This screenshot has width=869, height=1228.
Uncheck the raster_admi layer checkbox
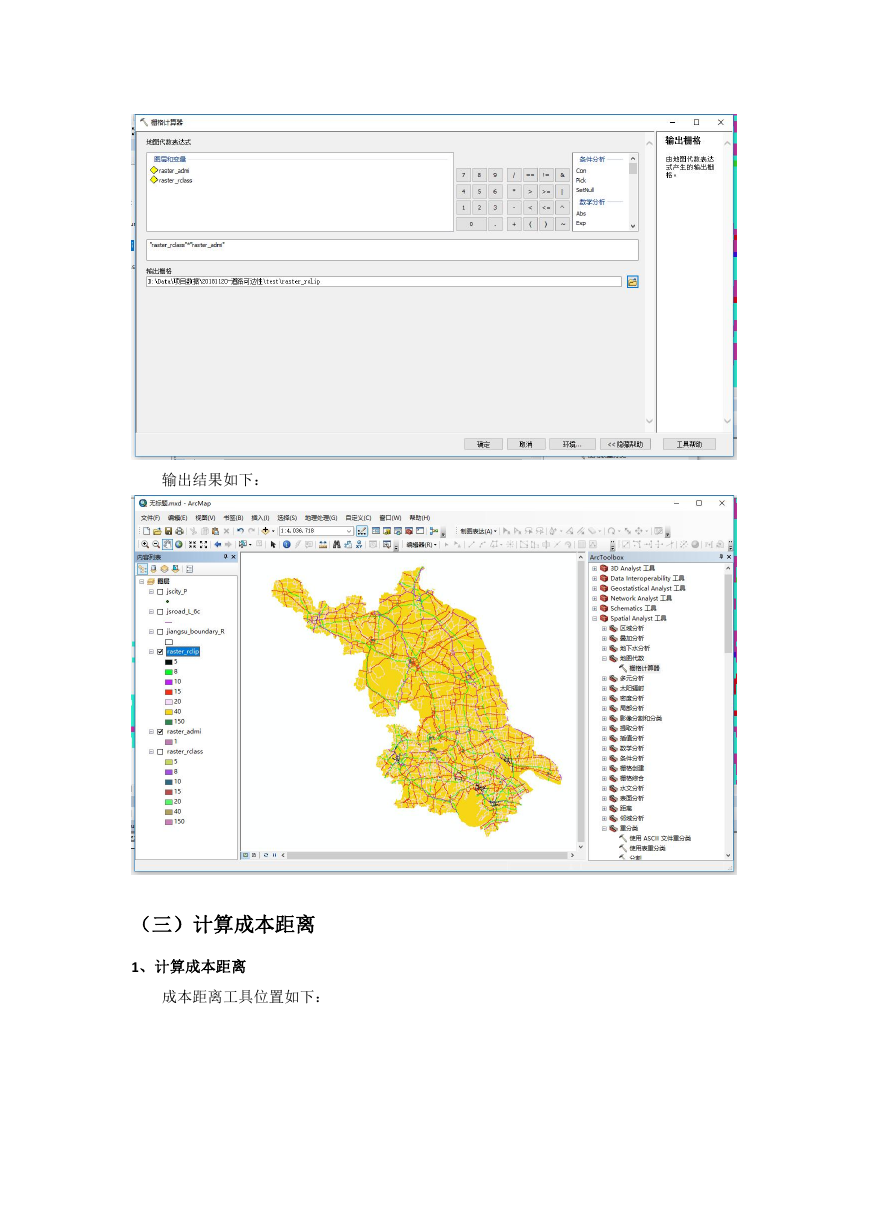(160, 732)
